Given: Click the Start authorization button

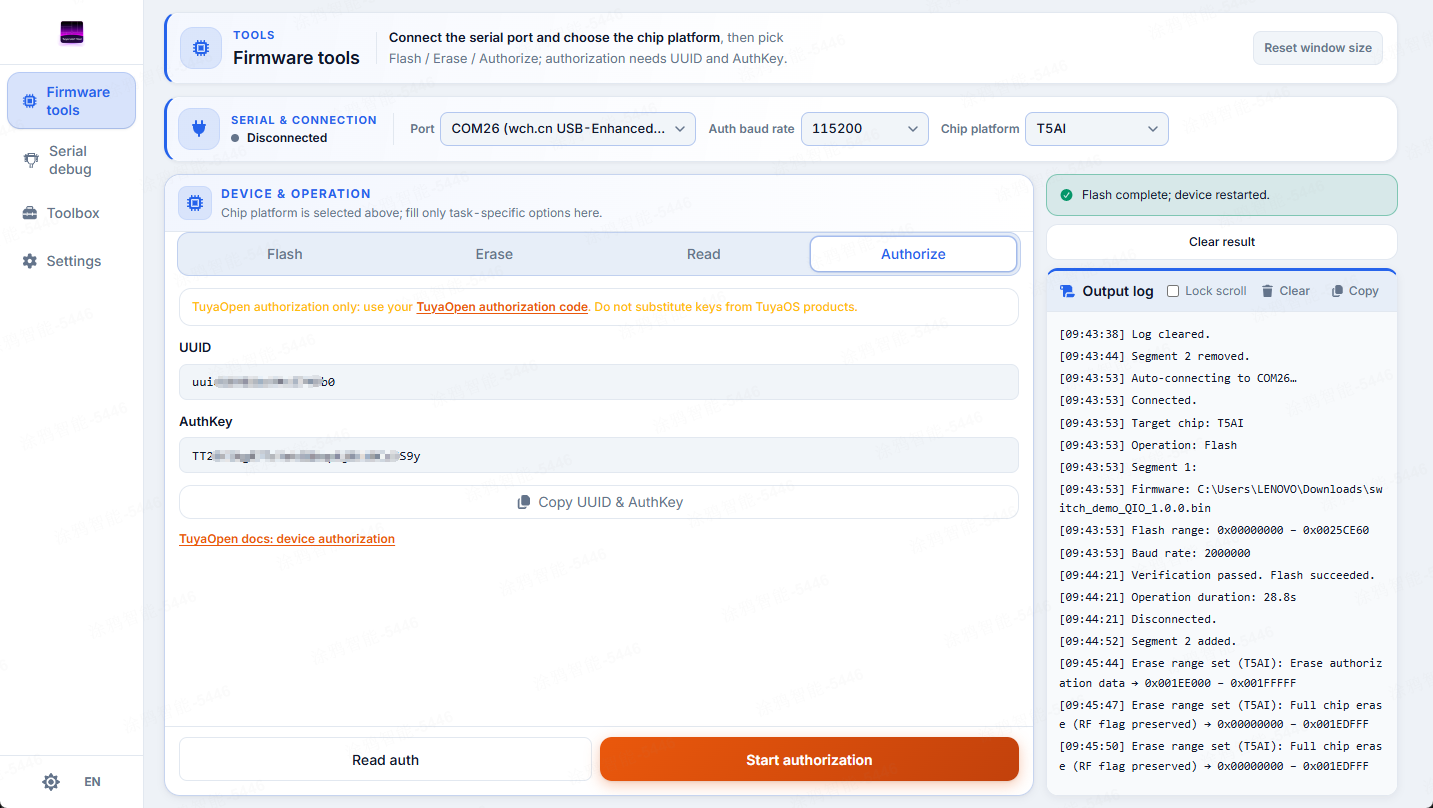Looking at the screenshot, I should click(x=809, y=760).
